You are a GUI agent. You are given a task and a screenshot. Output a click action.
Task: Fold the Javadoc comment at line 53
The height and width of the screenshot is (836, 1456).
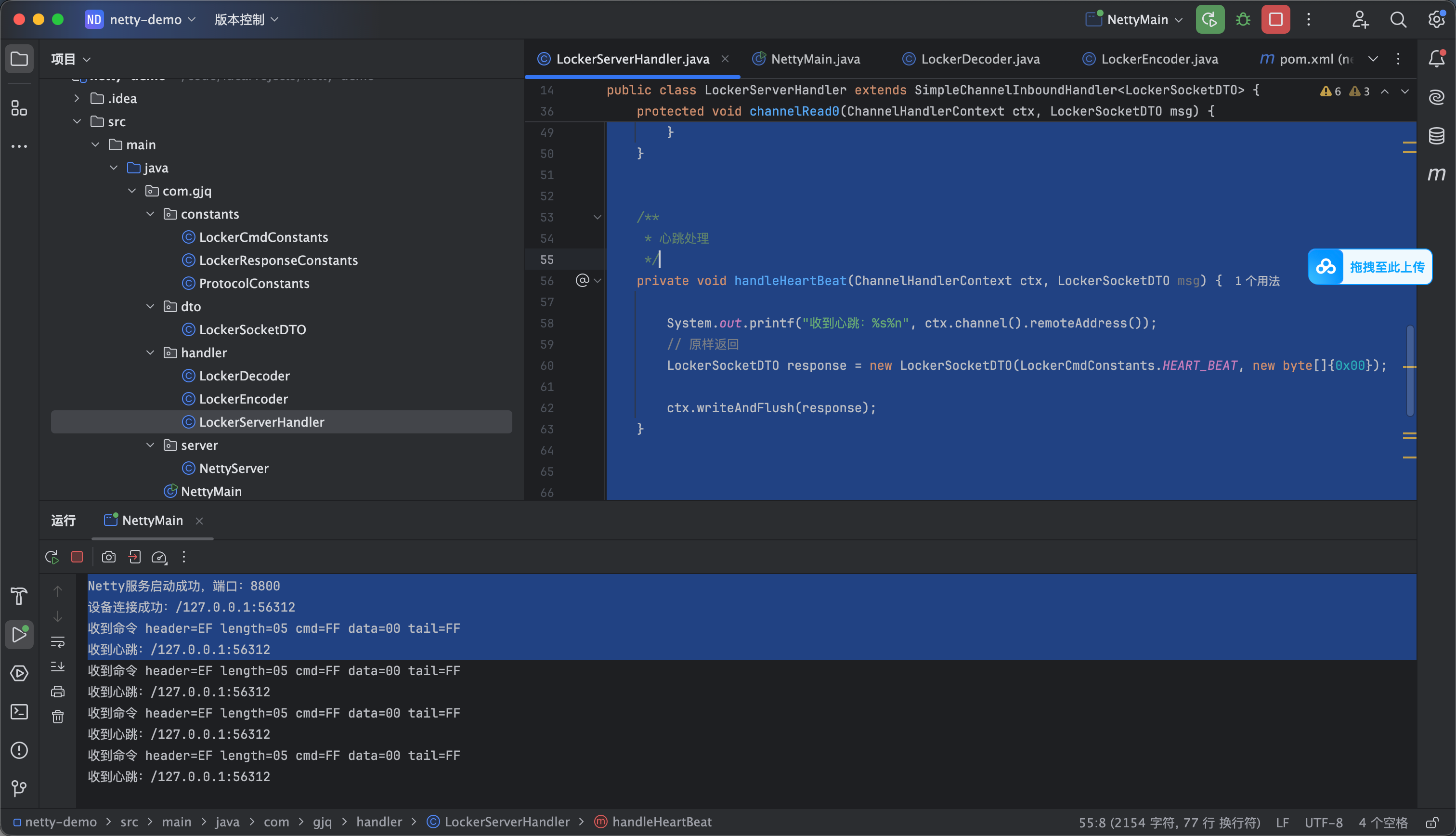[598, 217]
